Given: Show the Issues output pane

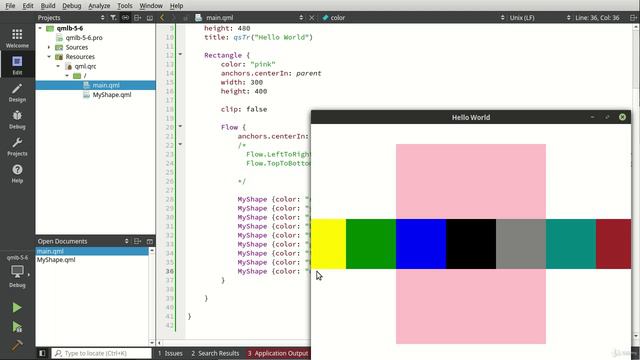Looking at the screenshot, I should point(170,353).
